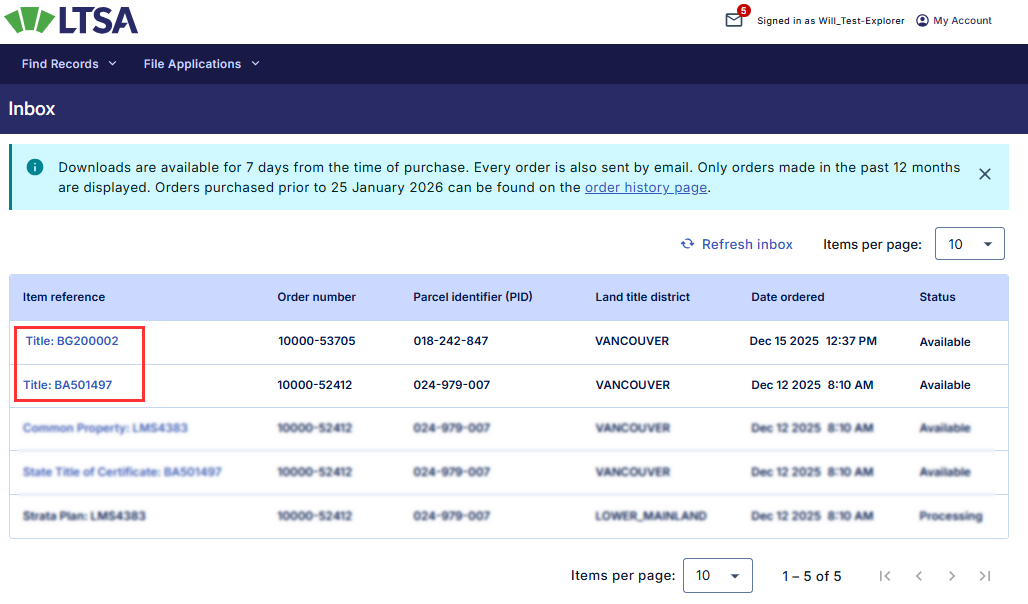Image resolution: width=1028 pixels, height=604 pixels.
Task: Open the order history page link
Action: point(646,187)
